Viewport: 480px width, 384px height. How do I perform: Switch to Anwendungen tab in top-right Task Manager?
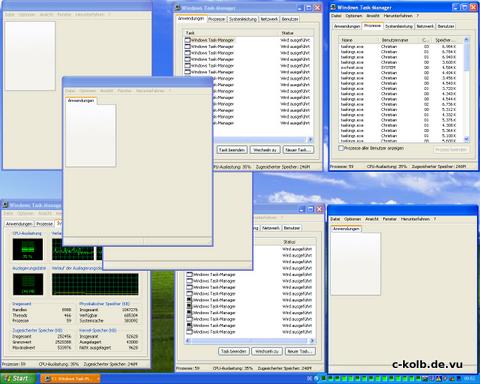click(347, 26)
